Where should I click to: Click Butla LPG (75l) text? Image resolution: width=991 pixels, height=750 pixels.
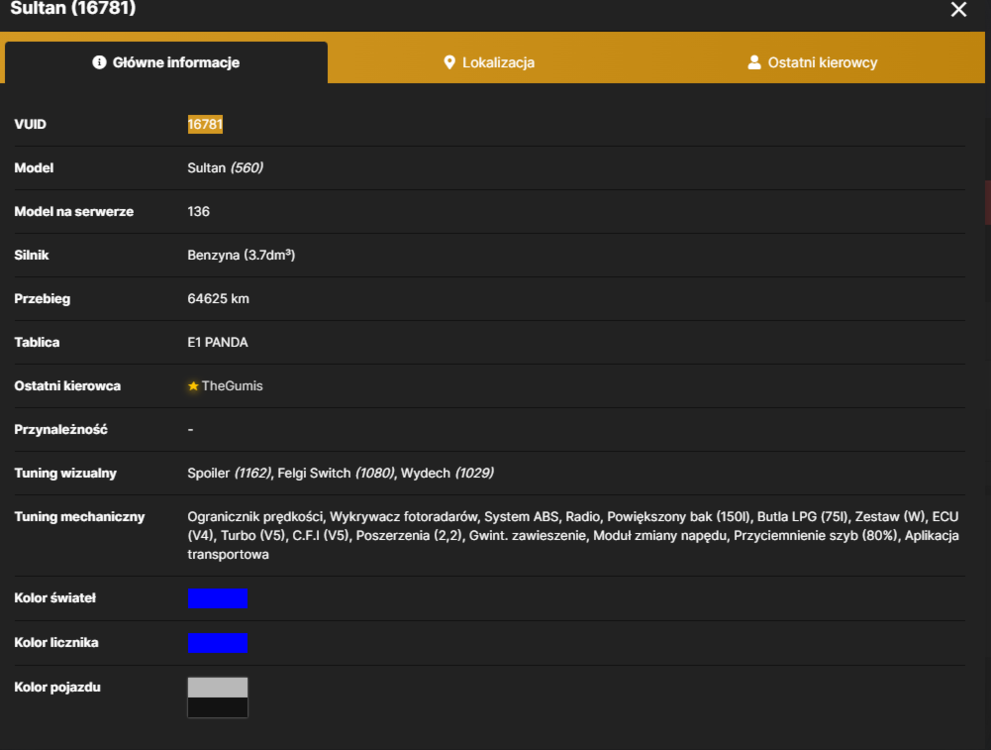click(803, 517)
